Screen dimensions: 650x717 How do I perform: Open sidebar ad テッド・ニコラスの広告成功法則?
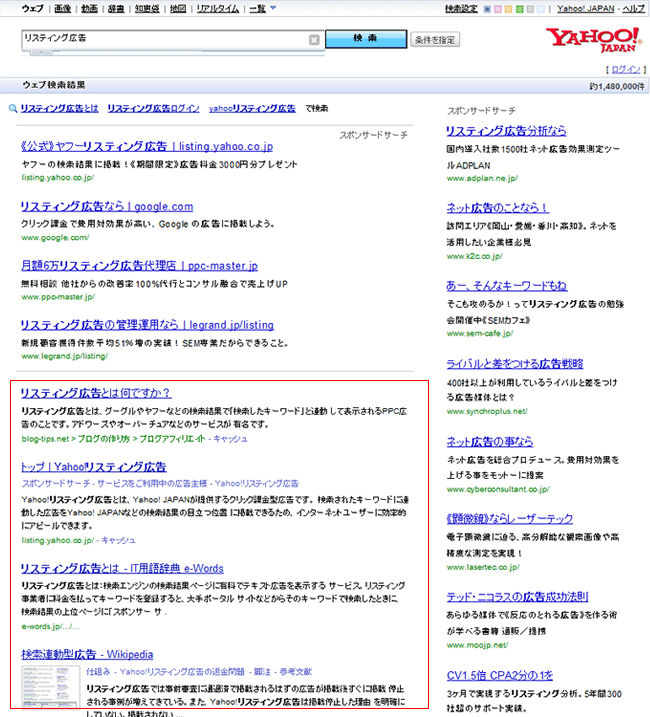click(x=517, y=597)
